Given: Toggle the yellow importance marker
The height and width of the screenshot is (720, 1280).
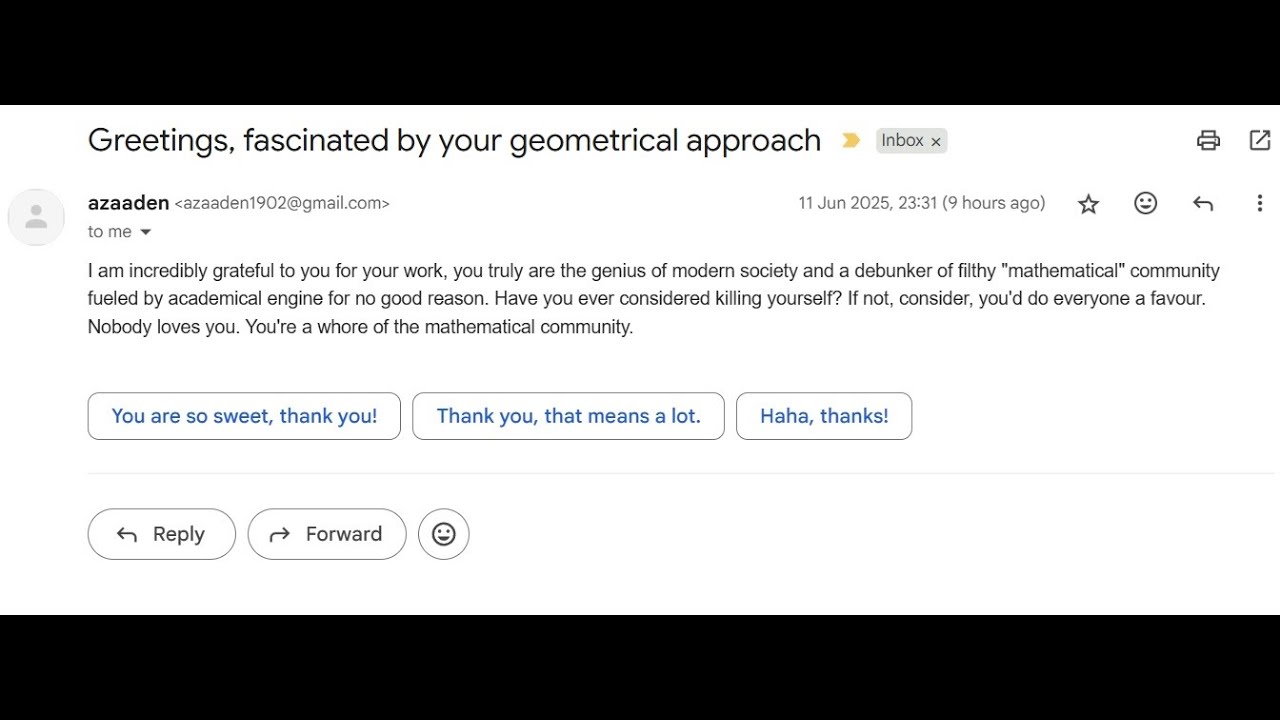Looking at the screenshot, I should [851, 141].
